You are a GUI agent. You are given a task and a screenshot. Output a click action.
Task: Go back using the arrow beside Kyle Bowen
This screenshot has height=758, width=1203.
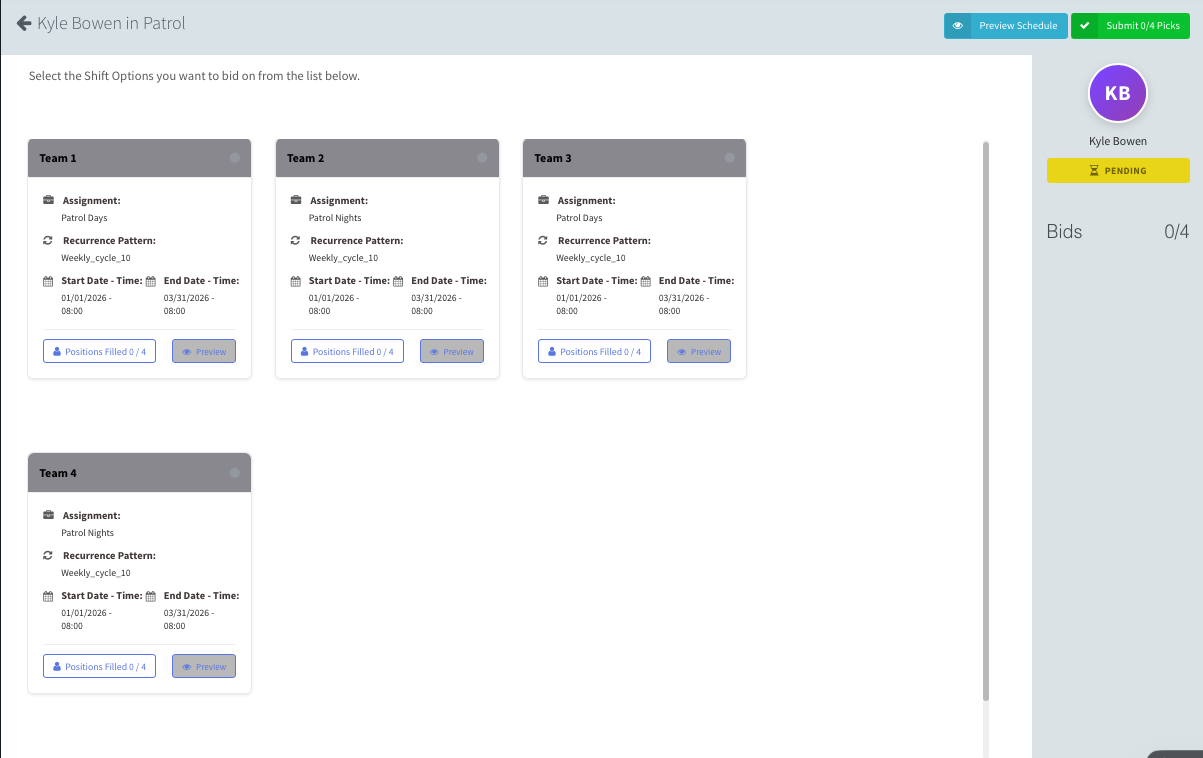24,23
